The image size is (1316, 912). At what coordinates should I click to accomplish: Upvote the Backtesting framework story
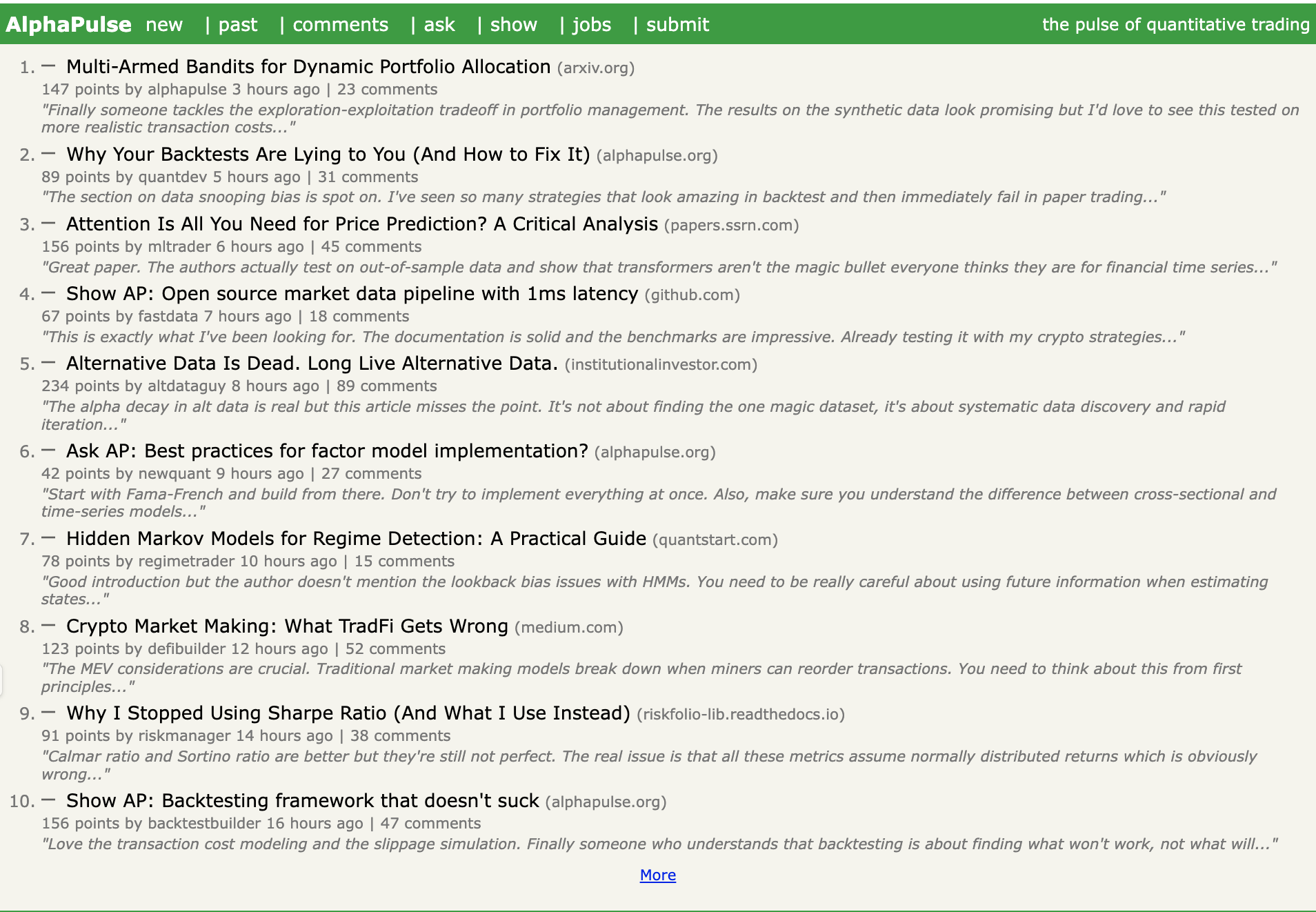click(48, 800)
